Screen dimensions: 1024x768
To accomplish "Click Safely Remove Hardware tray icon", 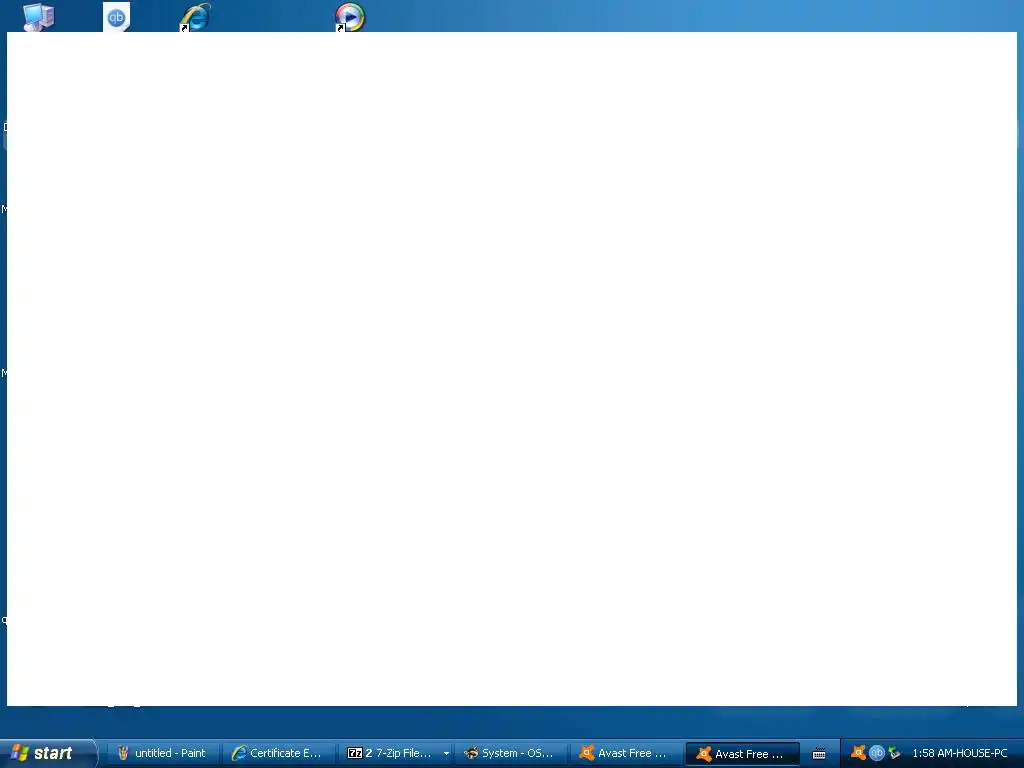I will 894,753.
